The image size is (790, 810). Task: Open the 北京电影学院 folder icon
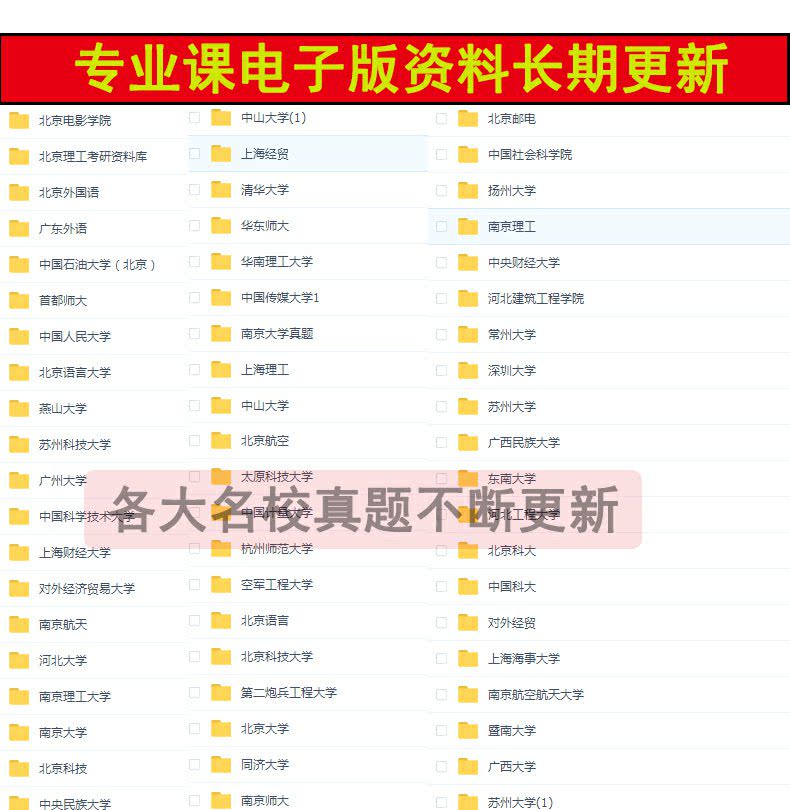coord(19,120)
